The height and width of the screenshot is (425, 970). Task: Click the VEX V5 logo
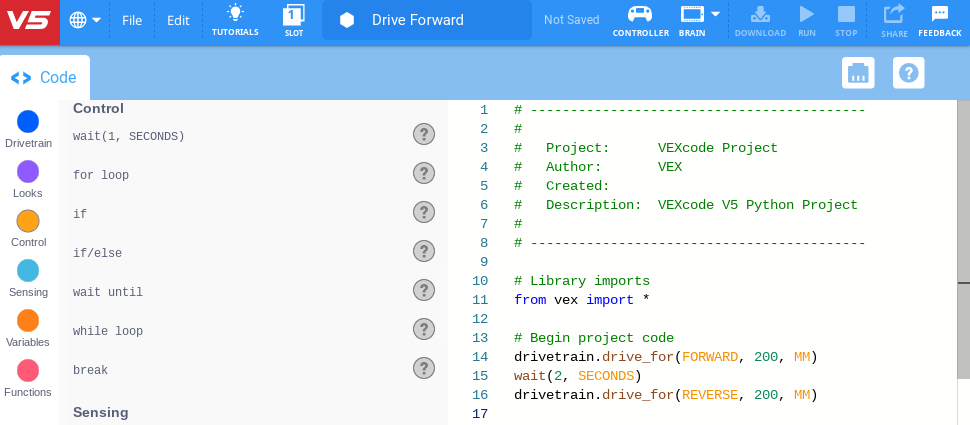pos(29,21)
